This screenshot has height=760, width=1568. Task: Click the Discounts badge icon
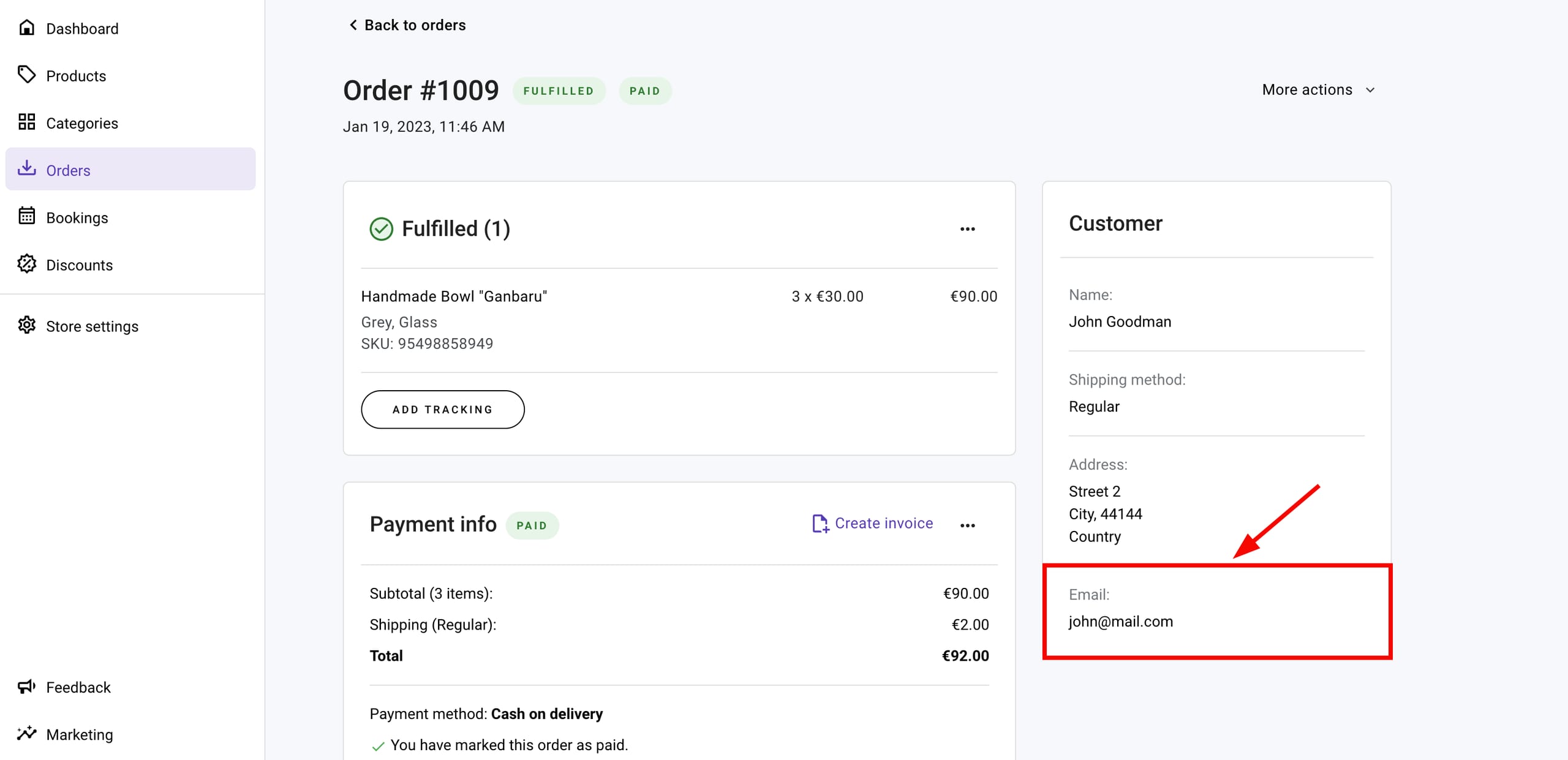tap(26, 264)
